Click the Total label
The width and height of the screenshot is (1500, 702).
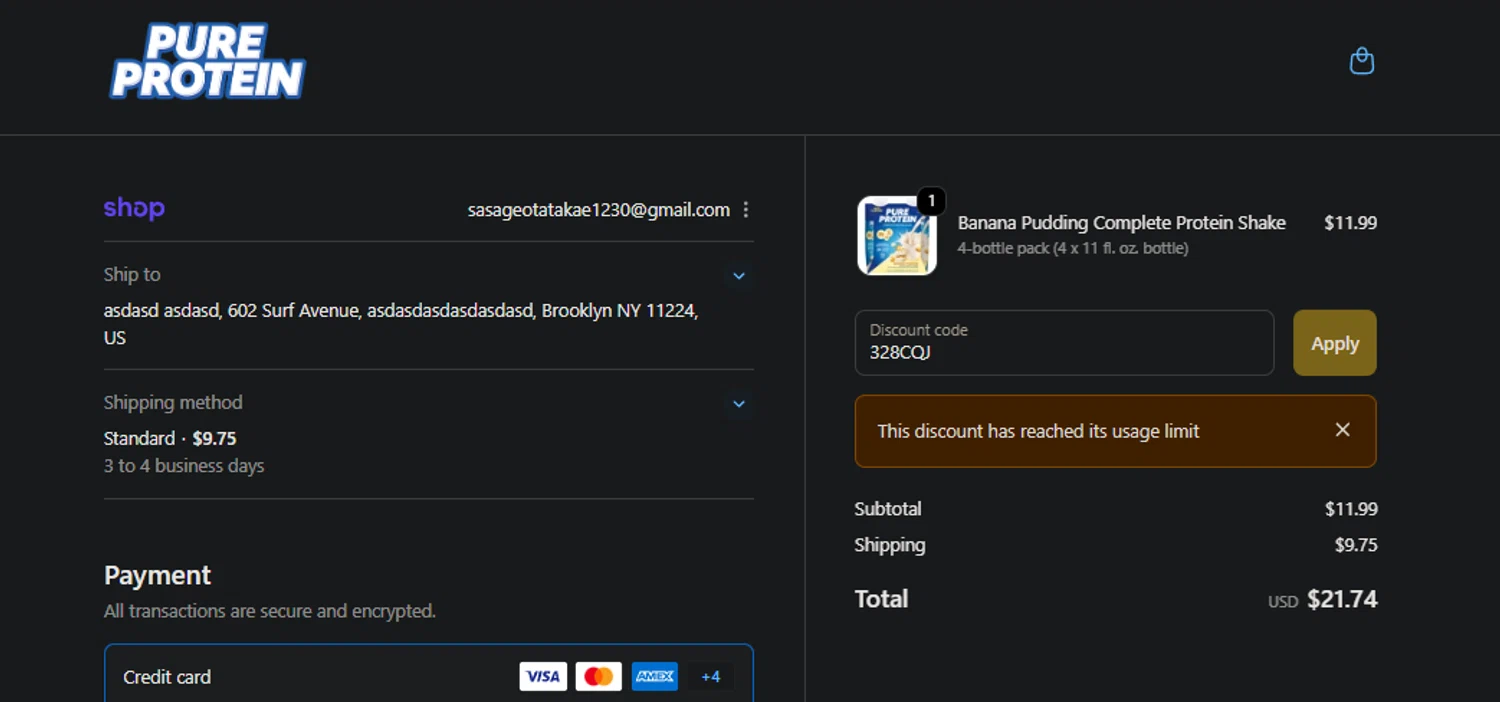(881, 599)
